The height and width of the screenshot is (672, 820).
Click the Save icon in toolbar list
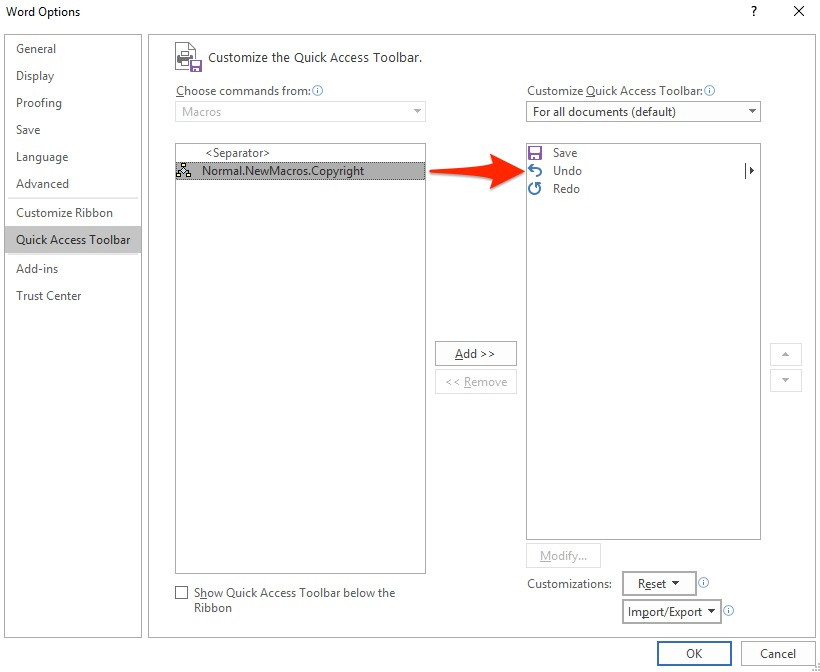(x=535, y=153)
